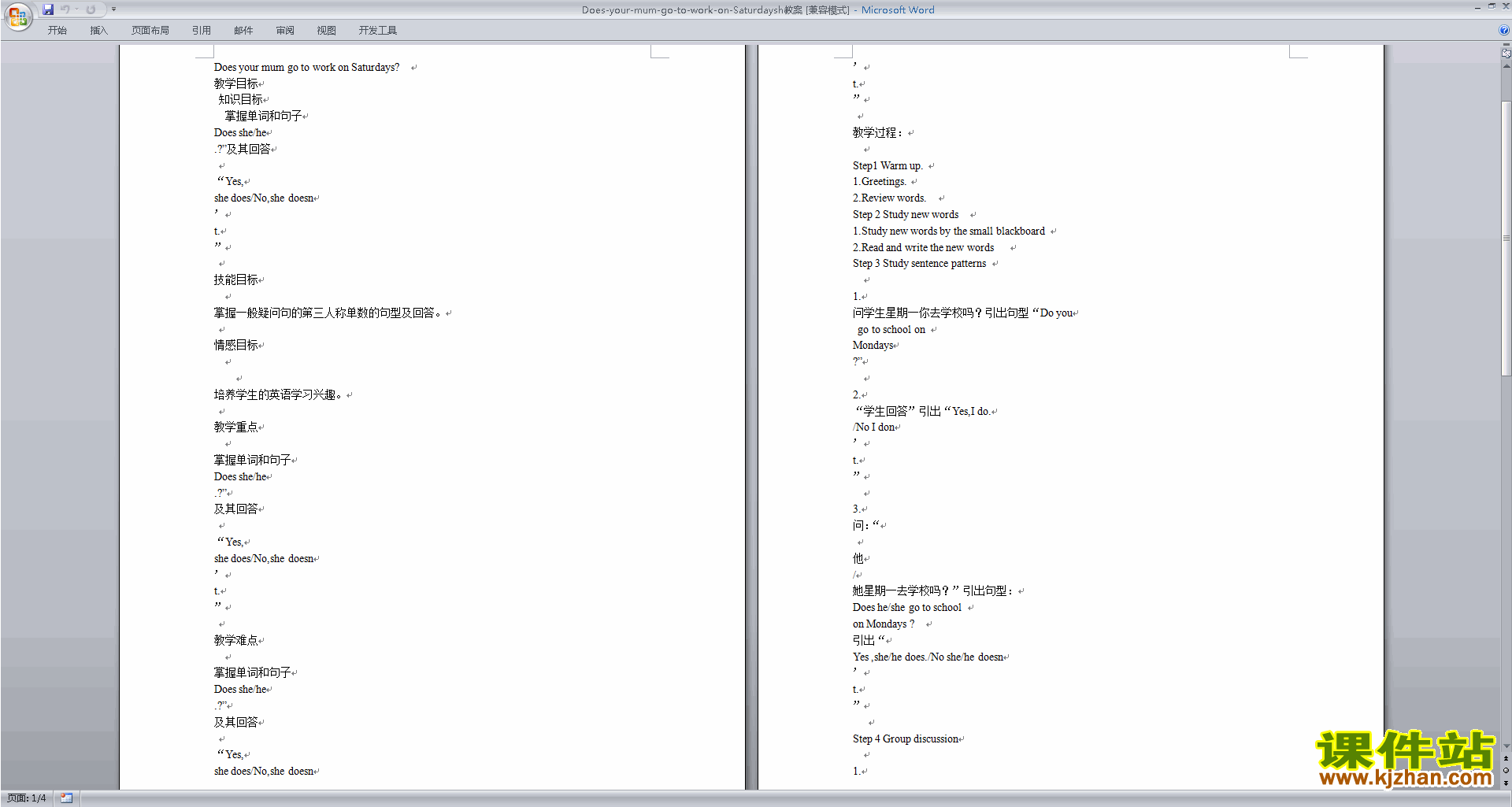Click the vertical scrollbar down arrow
The height and width of the screenshot is (807, 1512).
pyautogui.click(x=1506, y=746)
